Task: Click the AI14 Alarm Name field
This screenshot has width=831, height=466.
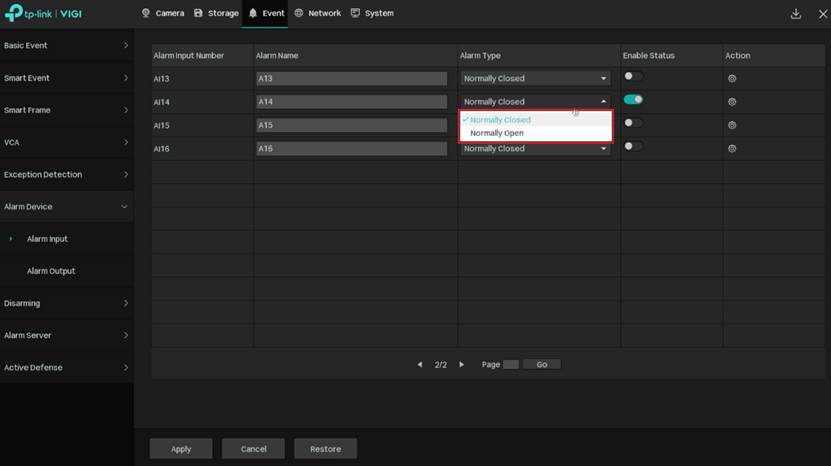Action: (x=351, y=102)
